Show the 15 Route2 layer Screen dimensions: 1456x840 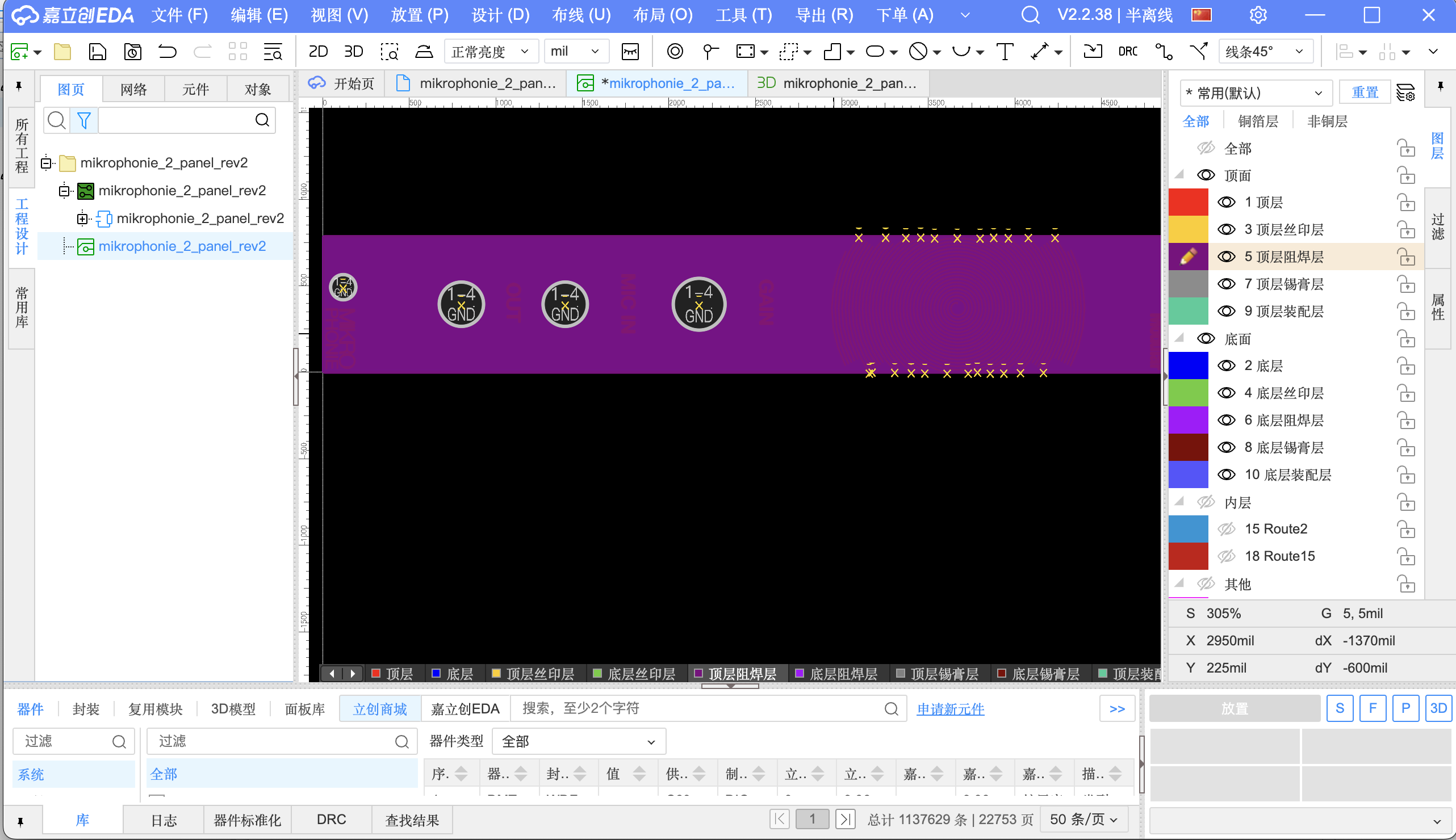coord(1227,529)
